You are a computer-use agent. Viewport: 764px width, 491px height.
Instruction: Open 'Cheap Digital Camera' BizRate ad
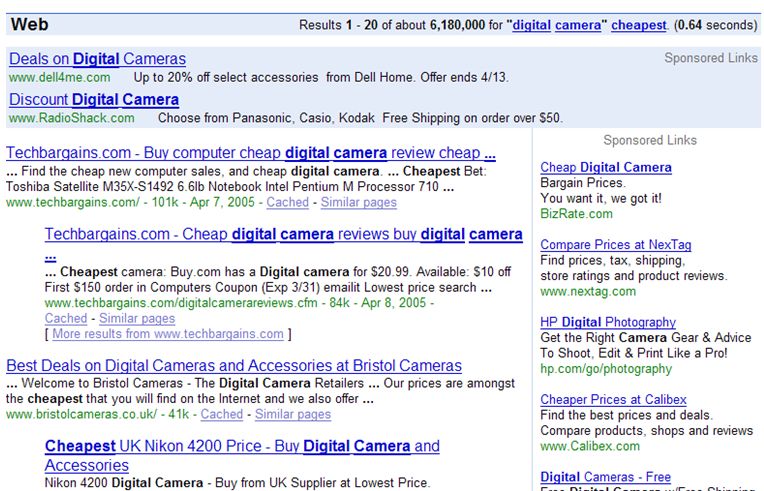point(606,167)
